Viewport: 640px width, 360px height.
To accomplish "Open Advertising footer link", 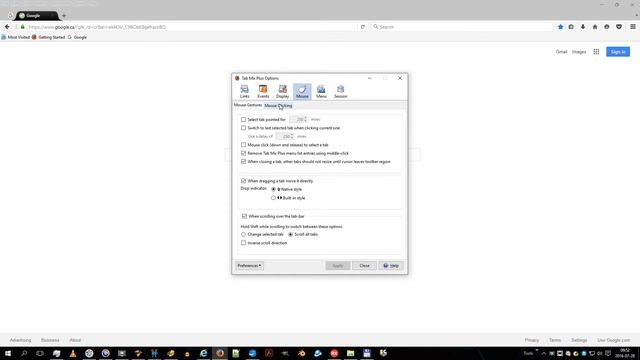I will click(20, 340).
